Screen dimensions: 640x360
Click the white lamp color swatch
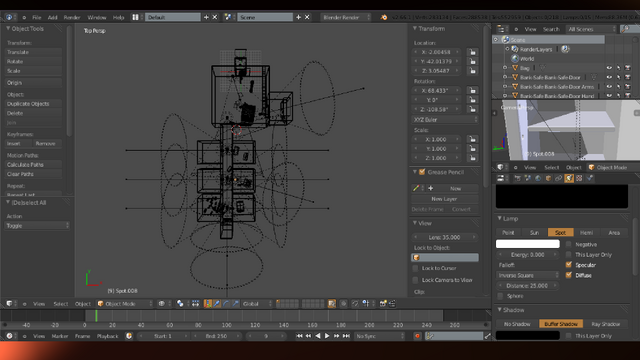tap(527, 244)
